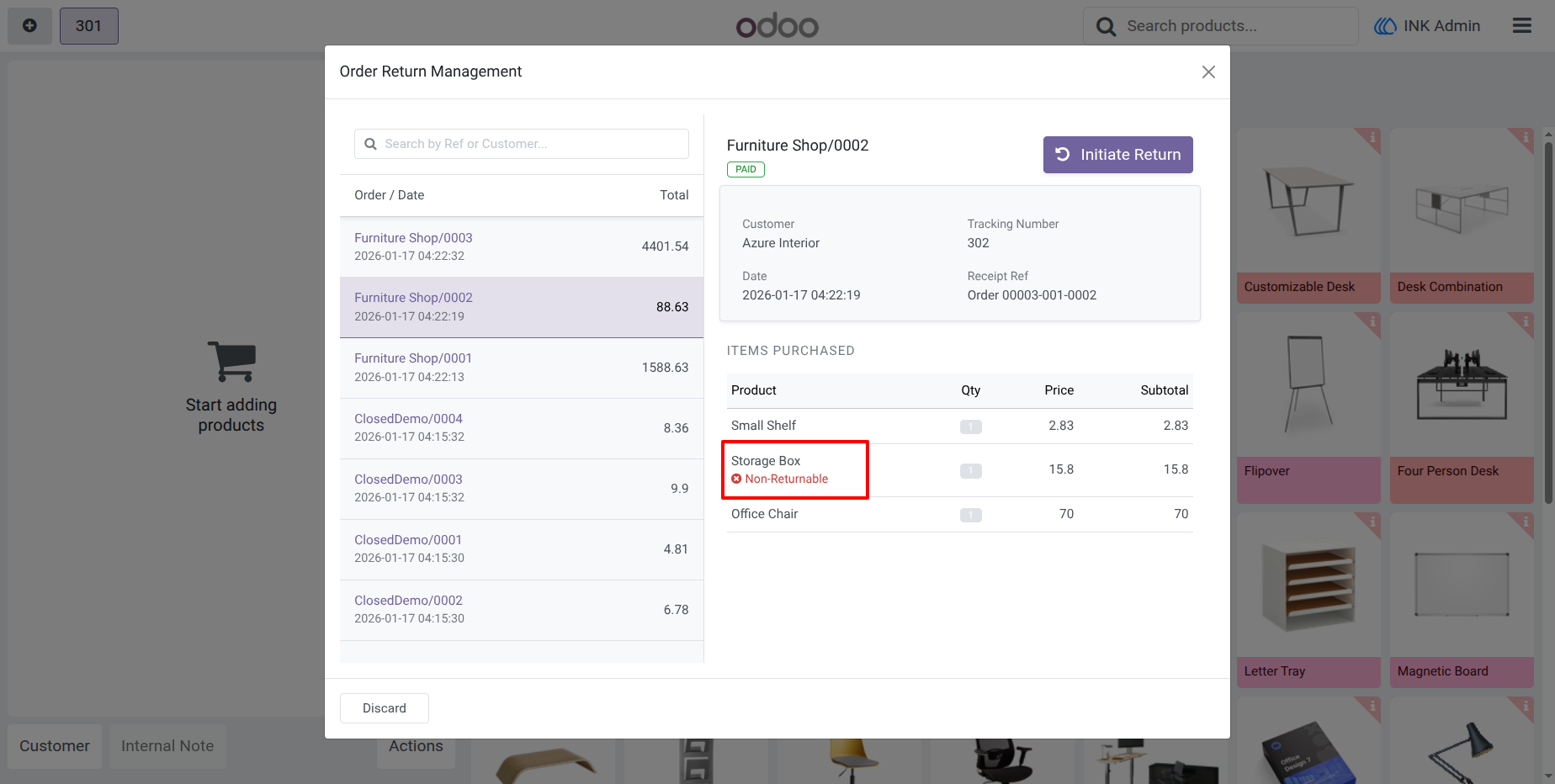Open the hamburger menu icon

coord(1521,26)
